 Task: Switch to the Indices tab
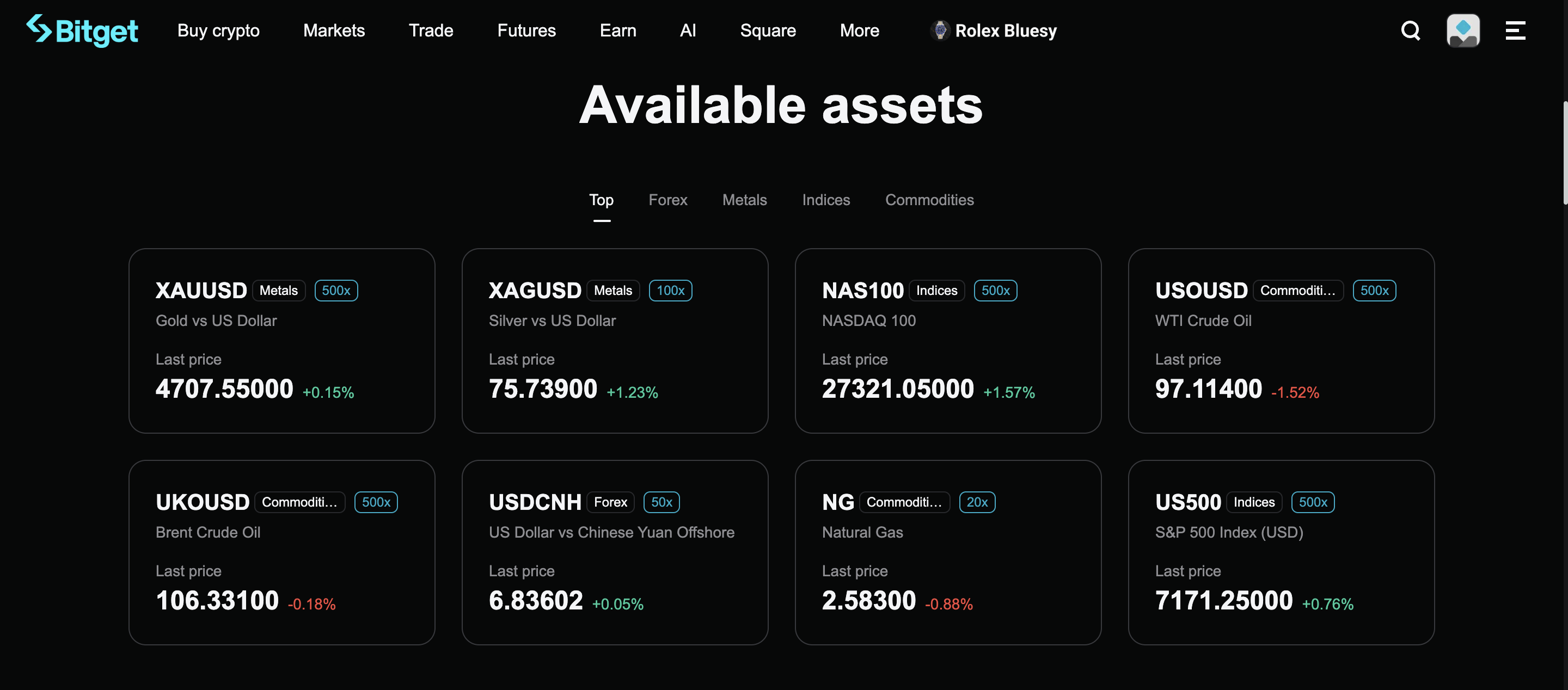[825, 200]
